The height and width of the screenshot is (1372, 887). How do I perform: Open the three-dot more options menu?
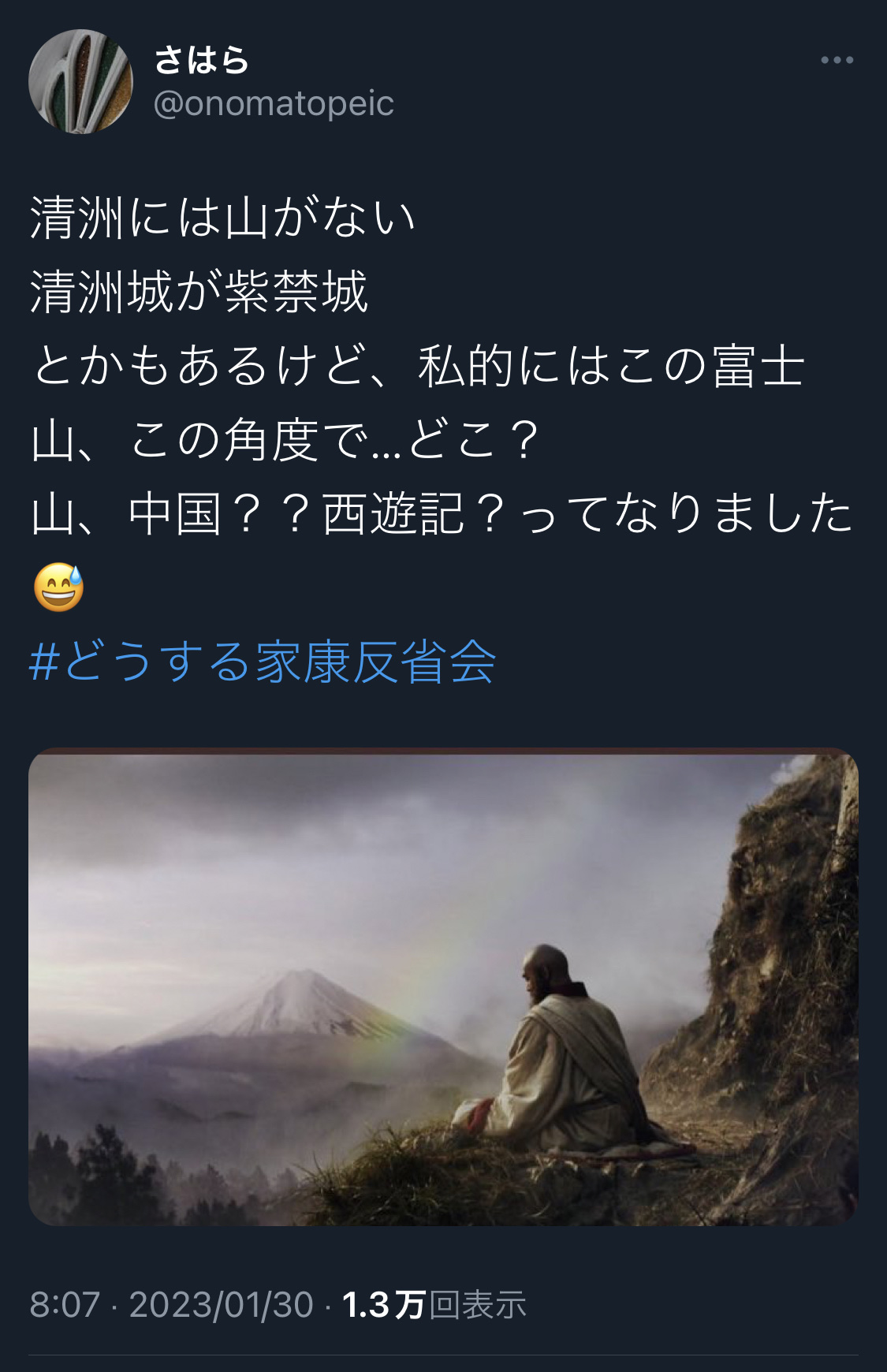(x=837, y=60)
